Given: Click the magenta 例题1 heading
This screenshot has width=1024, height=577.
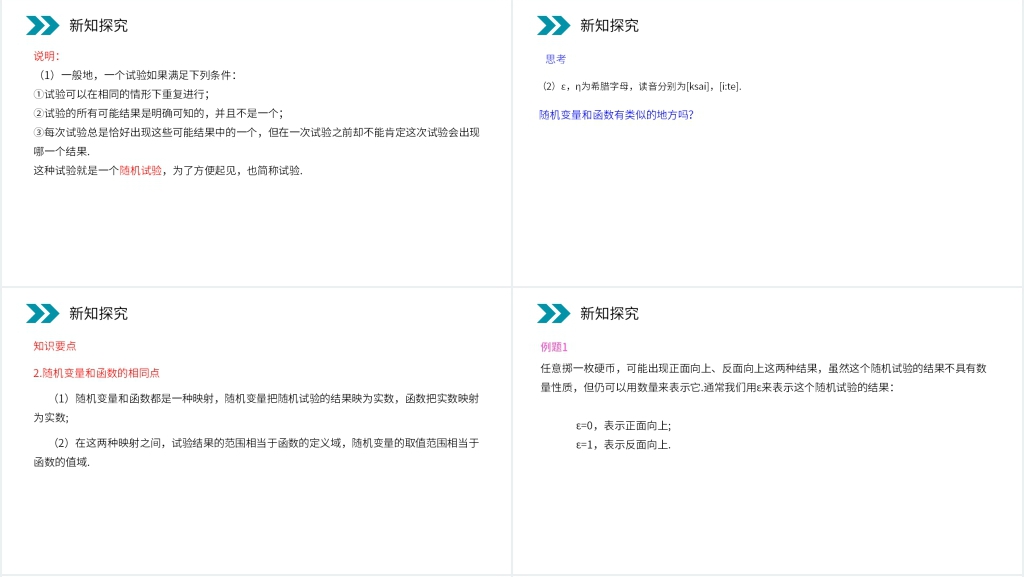Looking at the screenshot, I should (554, 347).
